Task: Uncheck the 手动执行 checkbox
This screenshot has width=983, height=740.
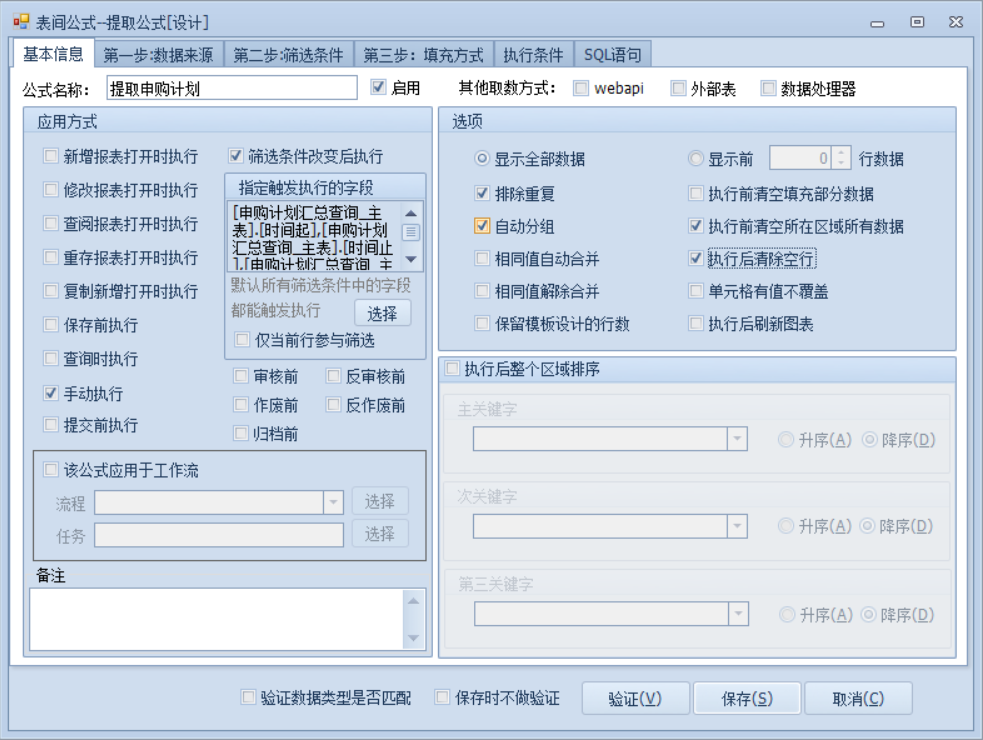Action: click(51, 393)
